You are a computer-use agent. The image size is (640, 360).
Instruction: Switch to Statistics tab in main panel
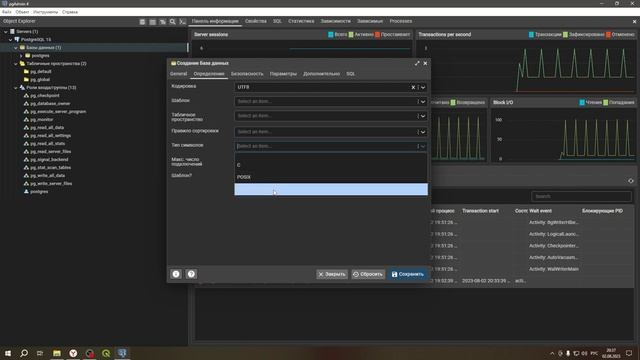pyautogui.click(x=301, y=21)
